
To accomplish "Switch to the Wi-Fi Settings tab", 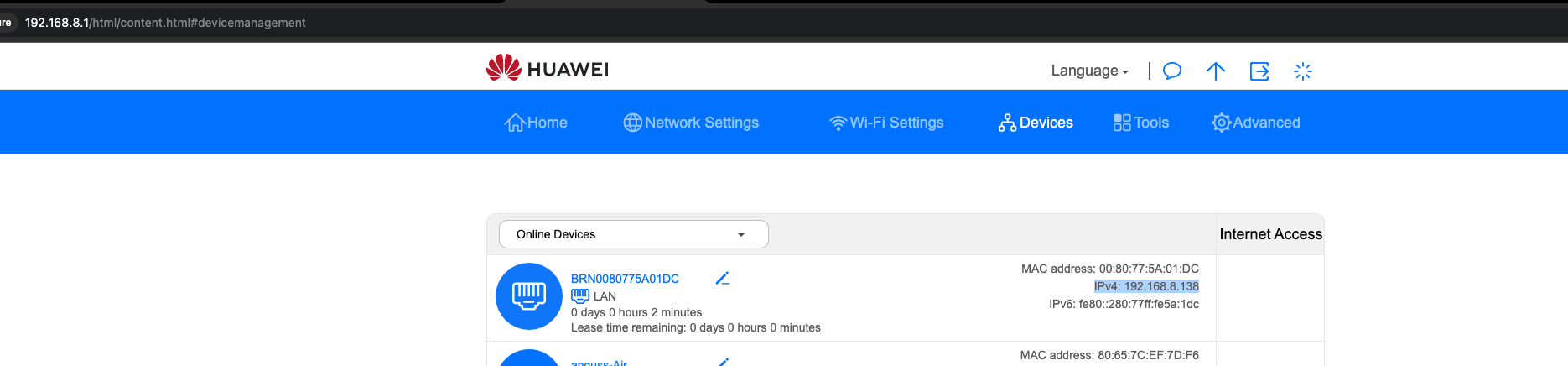I will point(886,123).
